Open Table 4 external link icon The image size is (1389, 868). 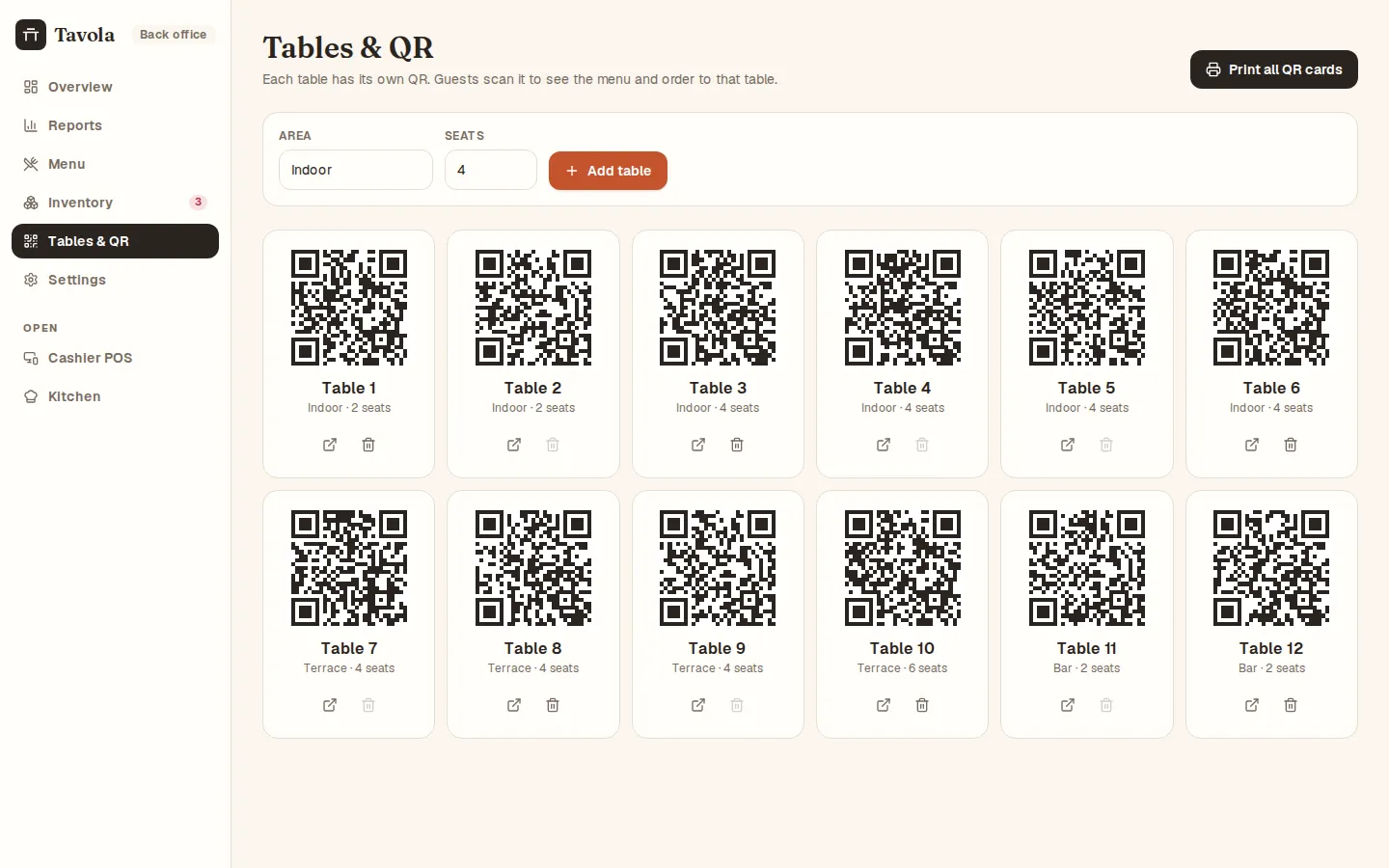coord(884,445)
